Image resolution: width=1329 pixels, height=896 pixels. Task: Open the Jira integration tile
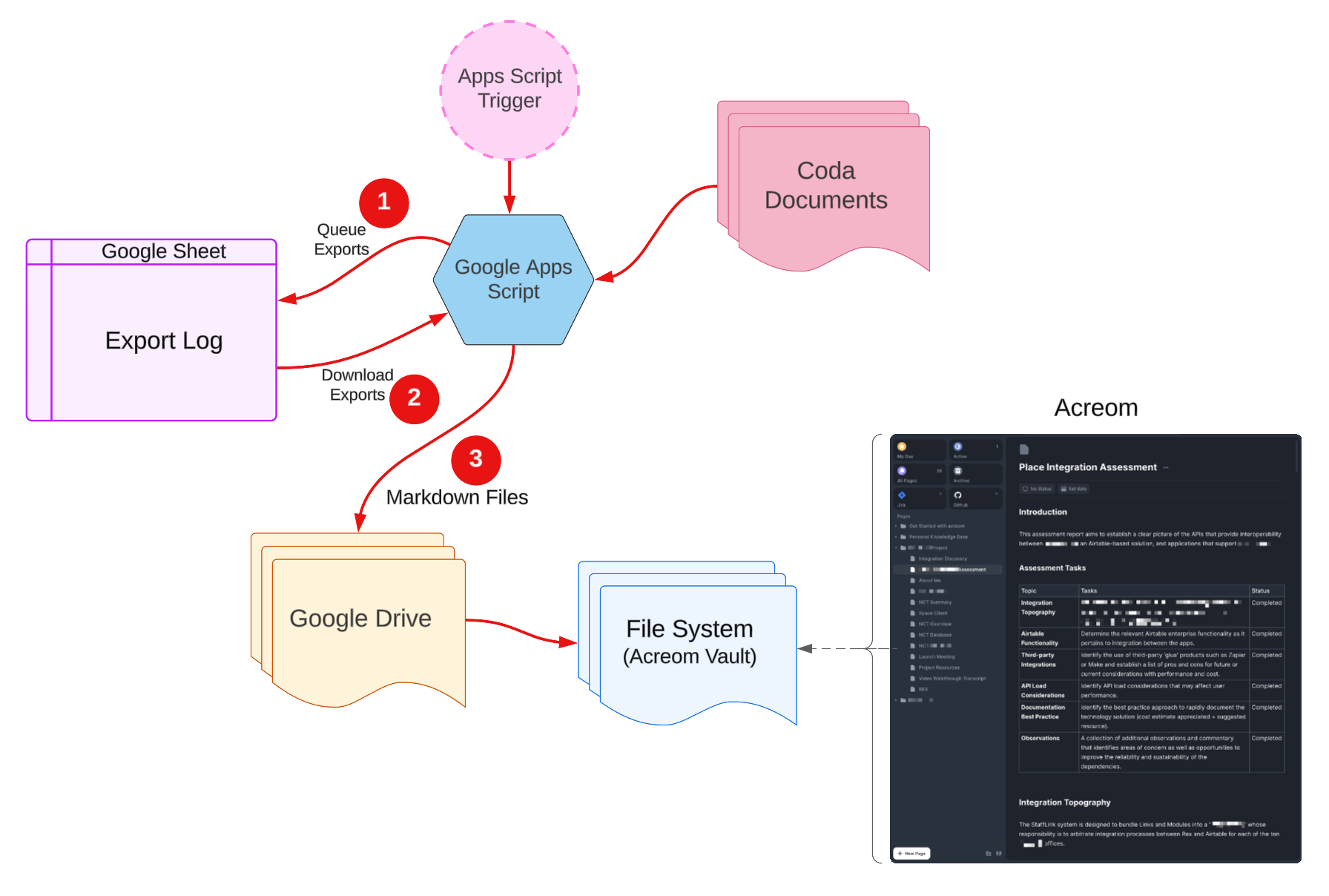coord(920,498)
